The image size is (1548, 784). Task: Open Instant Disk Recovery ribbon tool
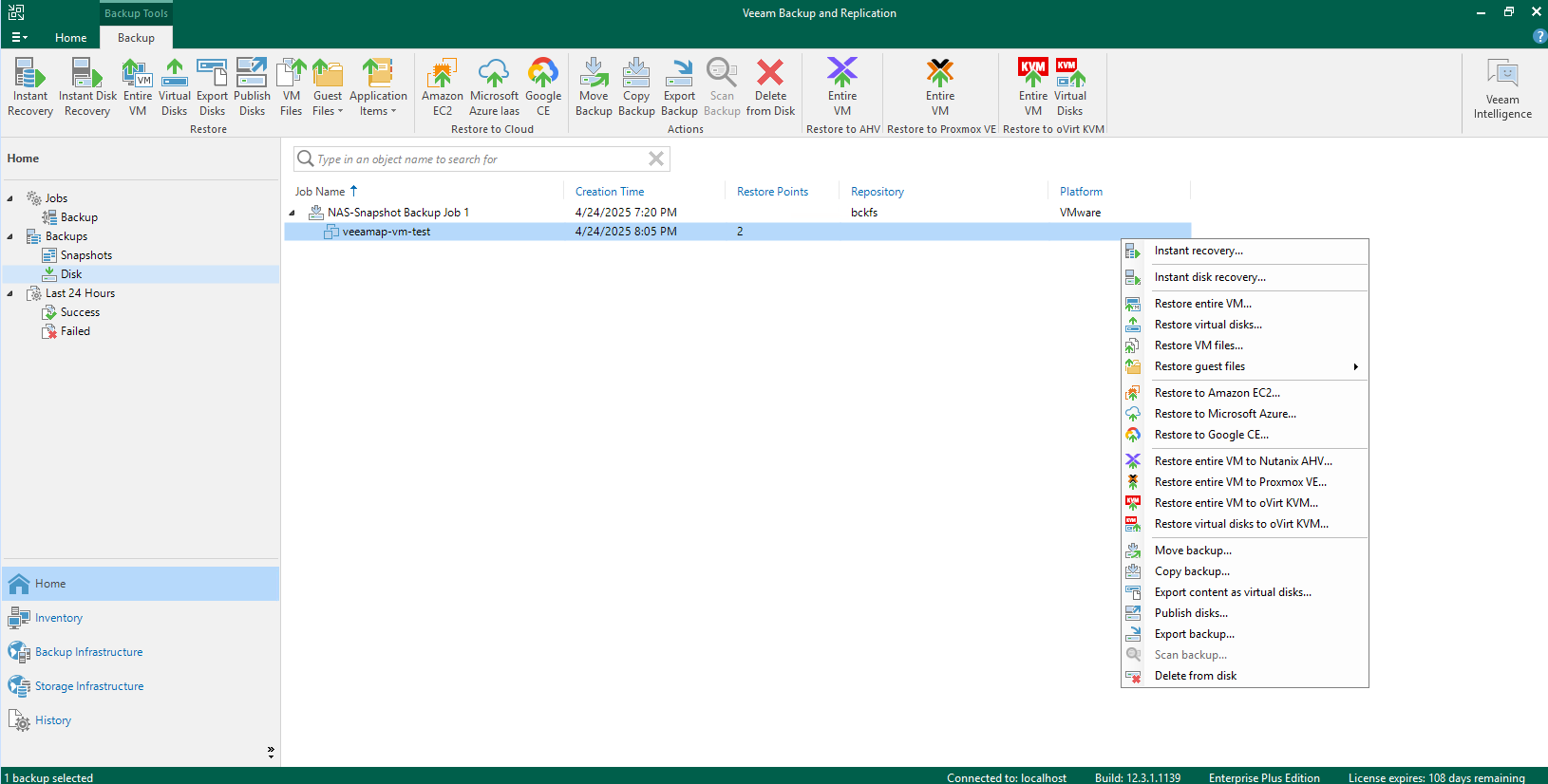(87, 87)
